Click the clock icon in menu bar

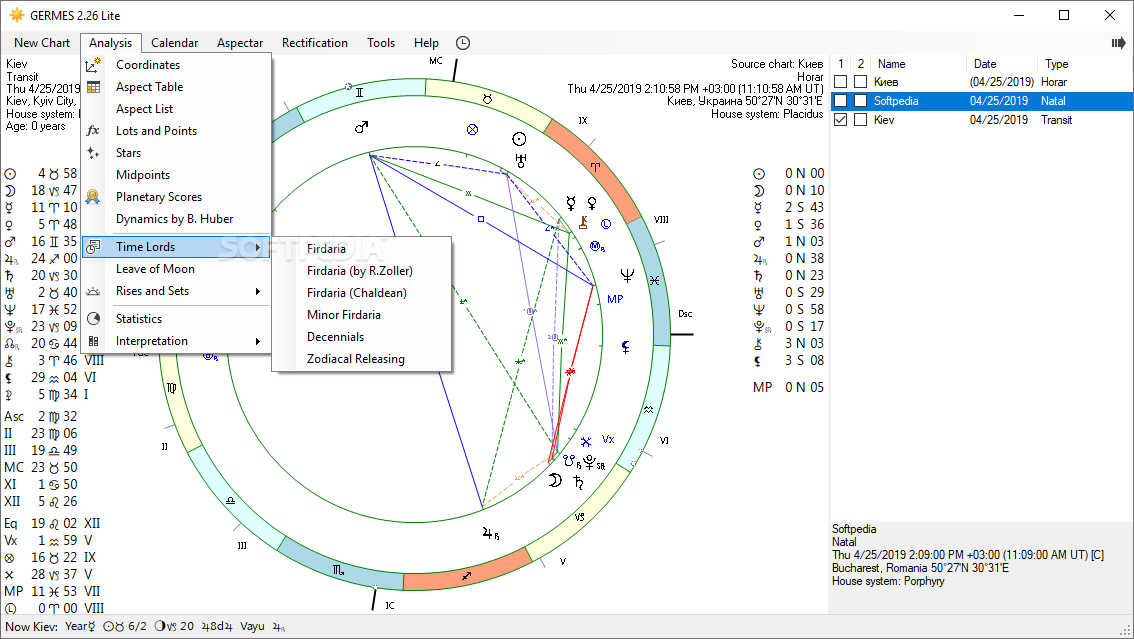pos(463,43)
